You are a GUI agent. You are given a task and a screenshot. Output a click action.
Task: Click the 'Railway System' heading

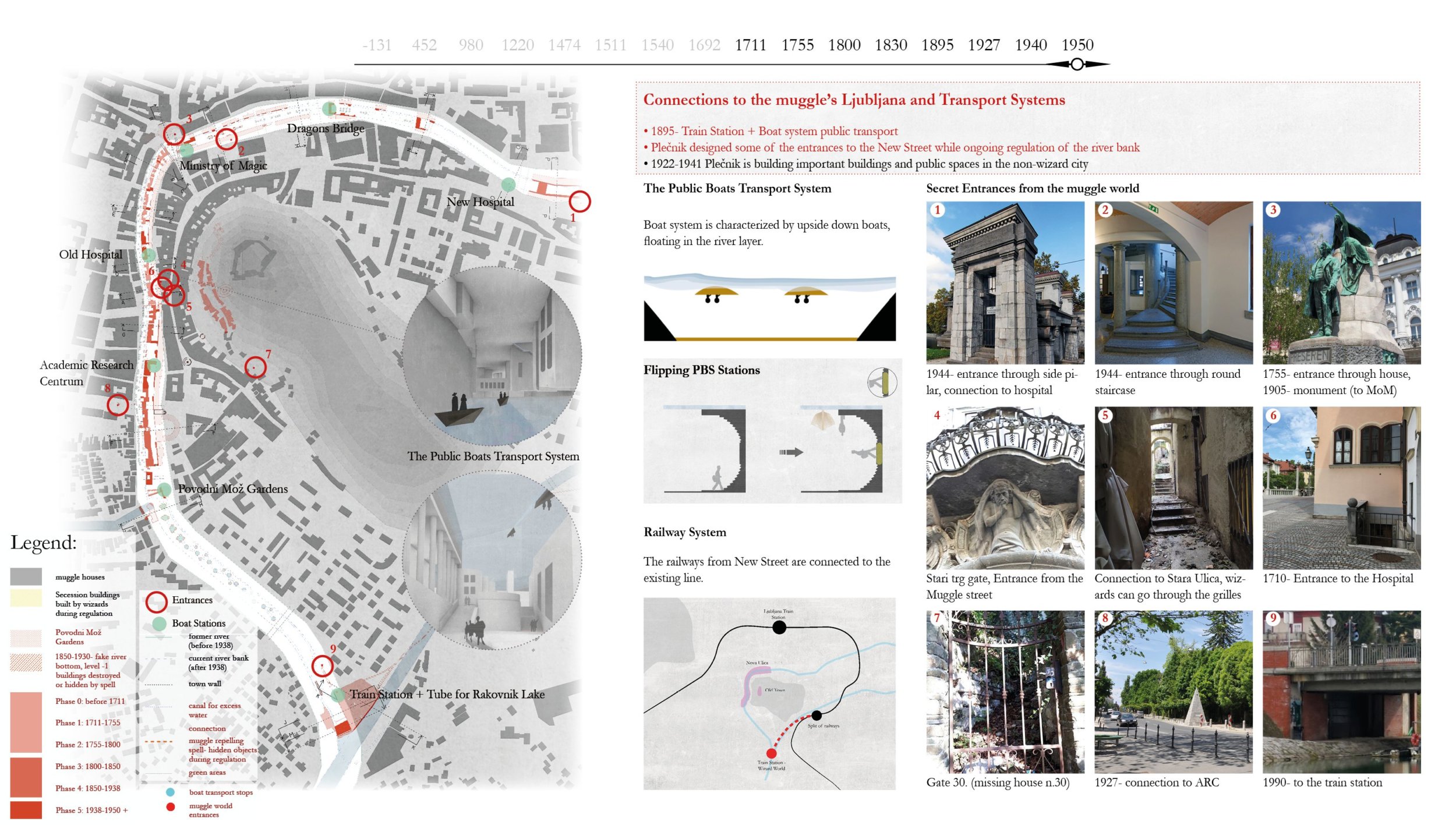tap(684, 532)
